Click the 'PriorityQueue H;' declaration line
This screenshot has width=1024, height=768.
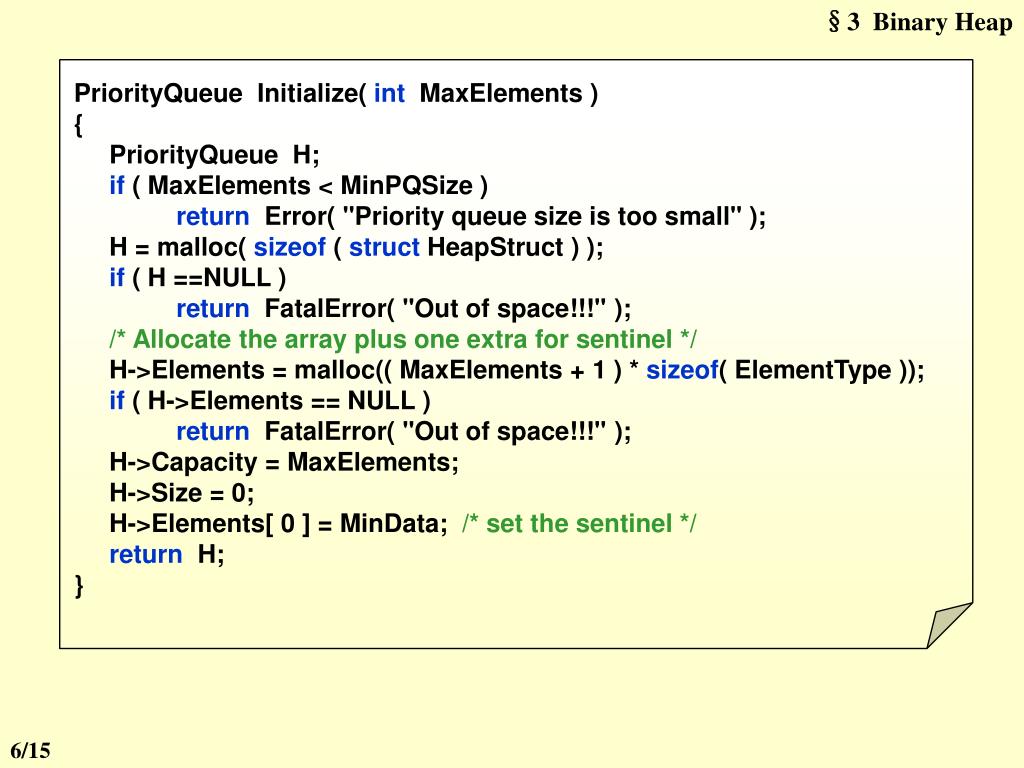coord(214,155)
